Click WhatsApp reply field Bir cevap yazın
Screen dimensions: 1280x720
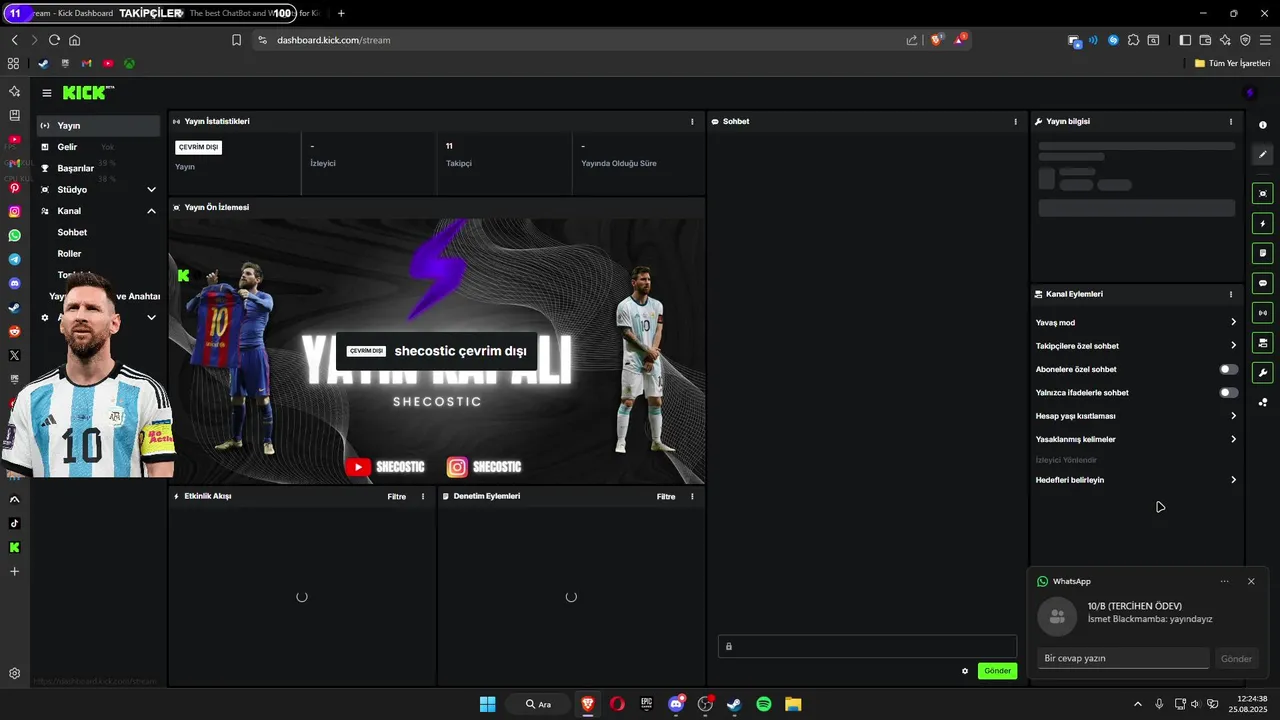(x=1123, y=658)
